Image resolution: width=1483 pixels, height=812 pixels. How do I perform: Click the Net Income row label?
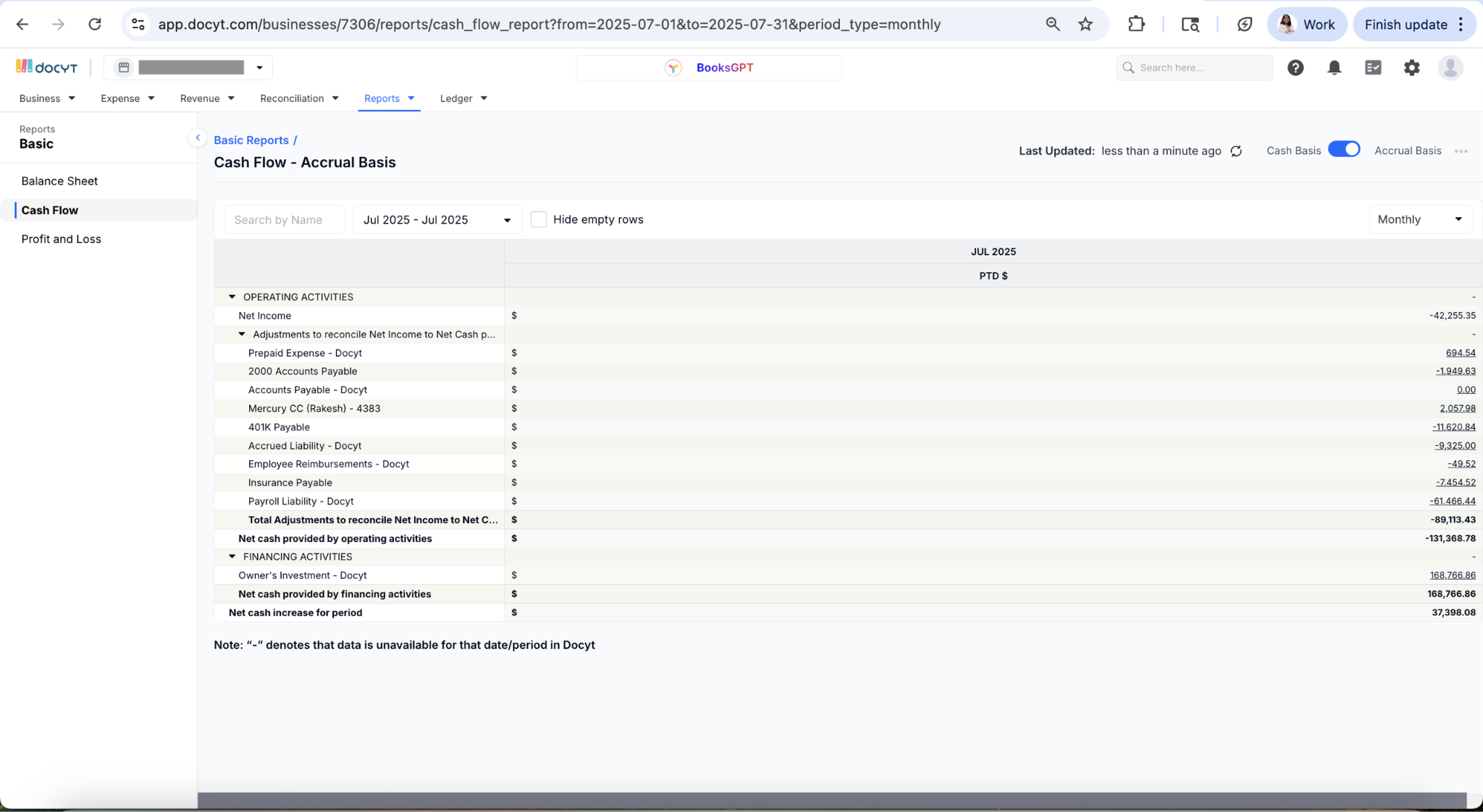click(x=265, y=316)
